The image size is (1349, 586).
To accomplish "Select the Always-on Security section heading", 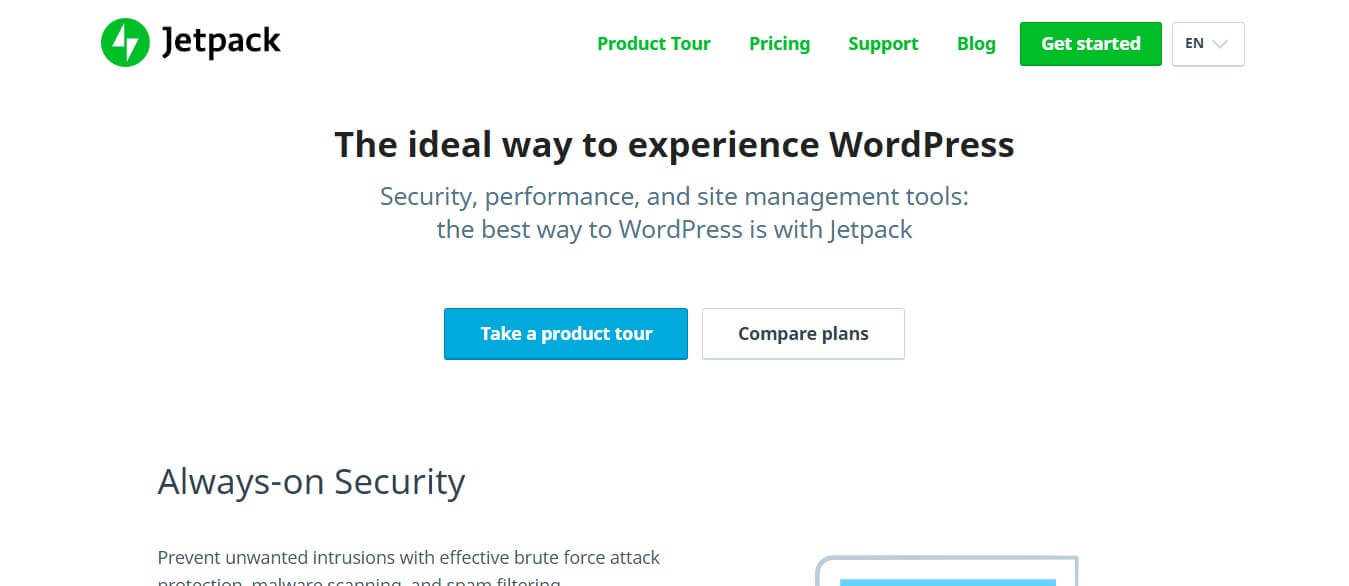I will pos(311,482).
